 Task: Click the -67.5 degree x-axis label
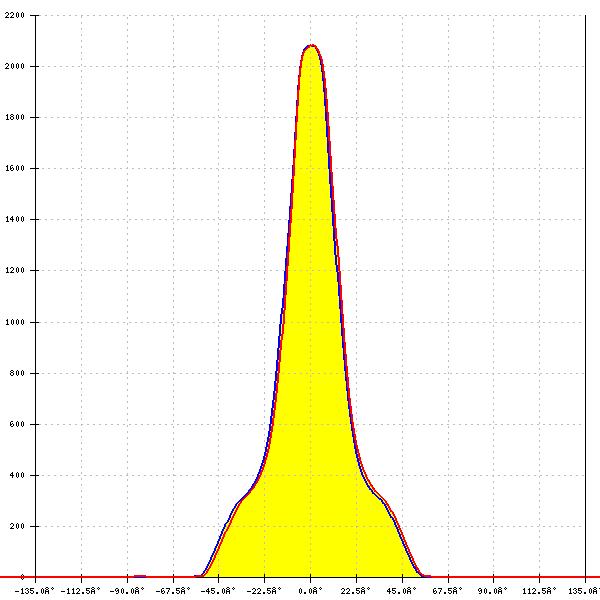coord(173,591)
